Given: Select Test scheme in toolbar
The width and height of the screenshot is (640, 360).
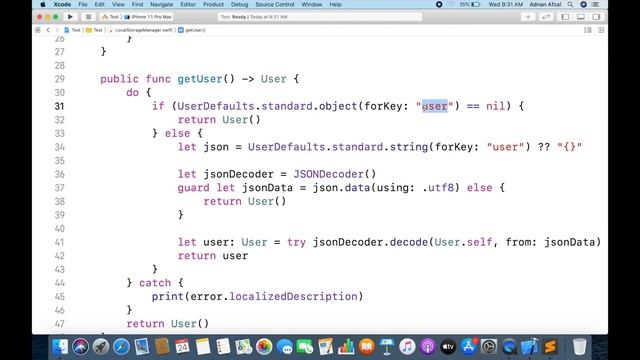Looking at the screenshot, I should [110, 17].
